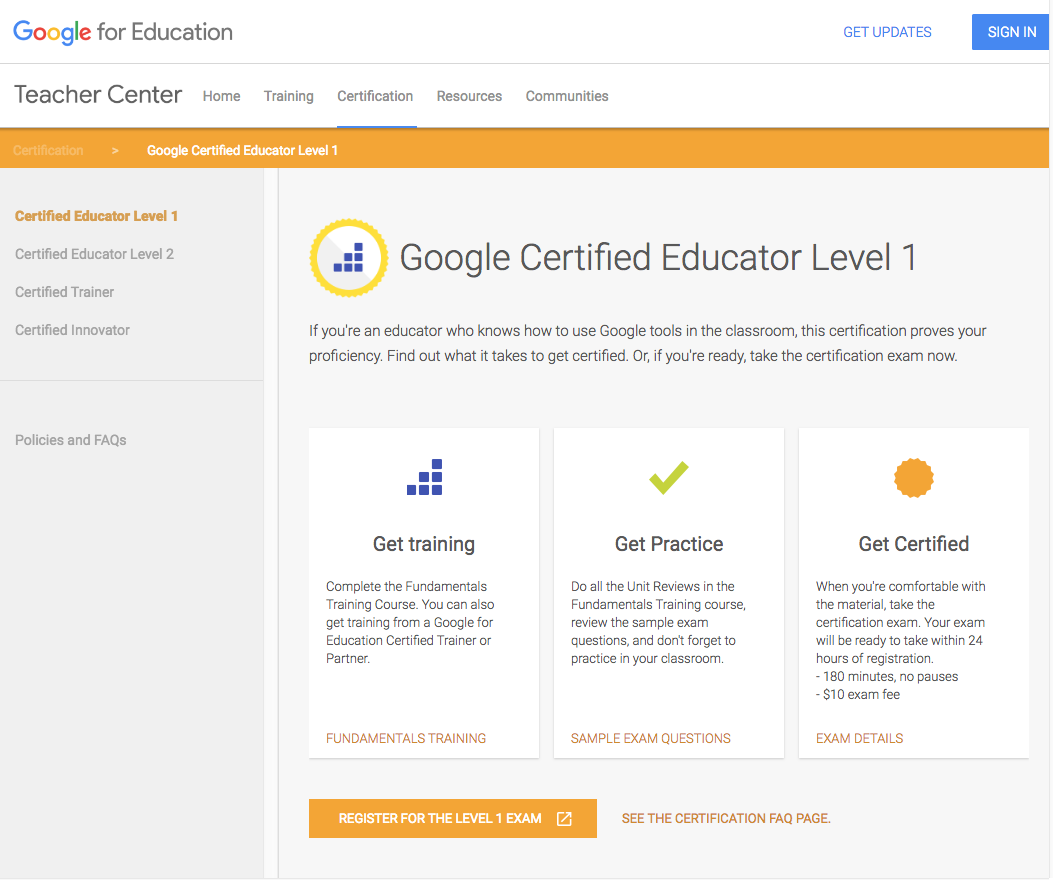Click the yellow Level 1 badge icon
This screenshot has height=880, width=1053.
pos(349,258)
